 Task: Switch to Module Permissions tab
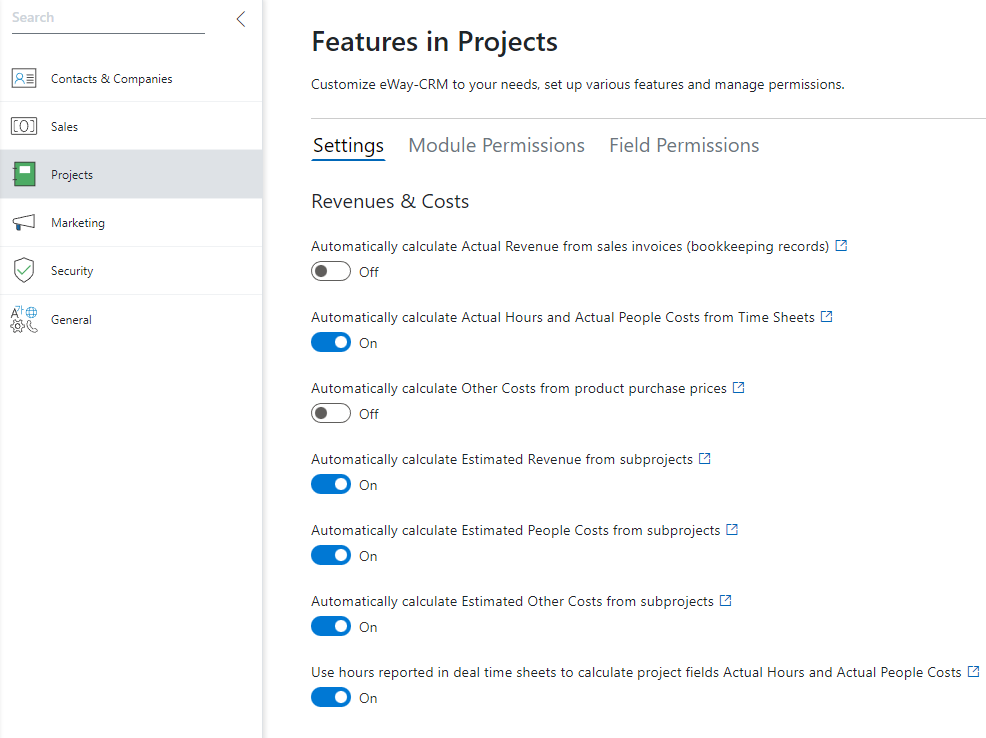point(496,145)
